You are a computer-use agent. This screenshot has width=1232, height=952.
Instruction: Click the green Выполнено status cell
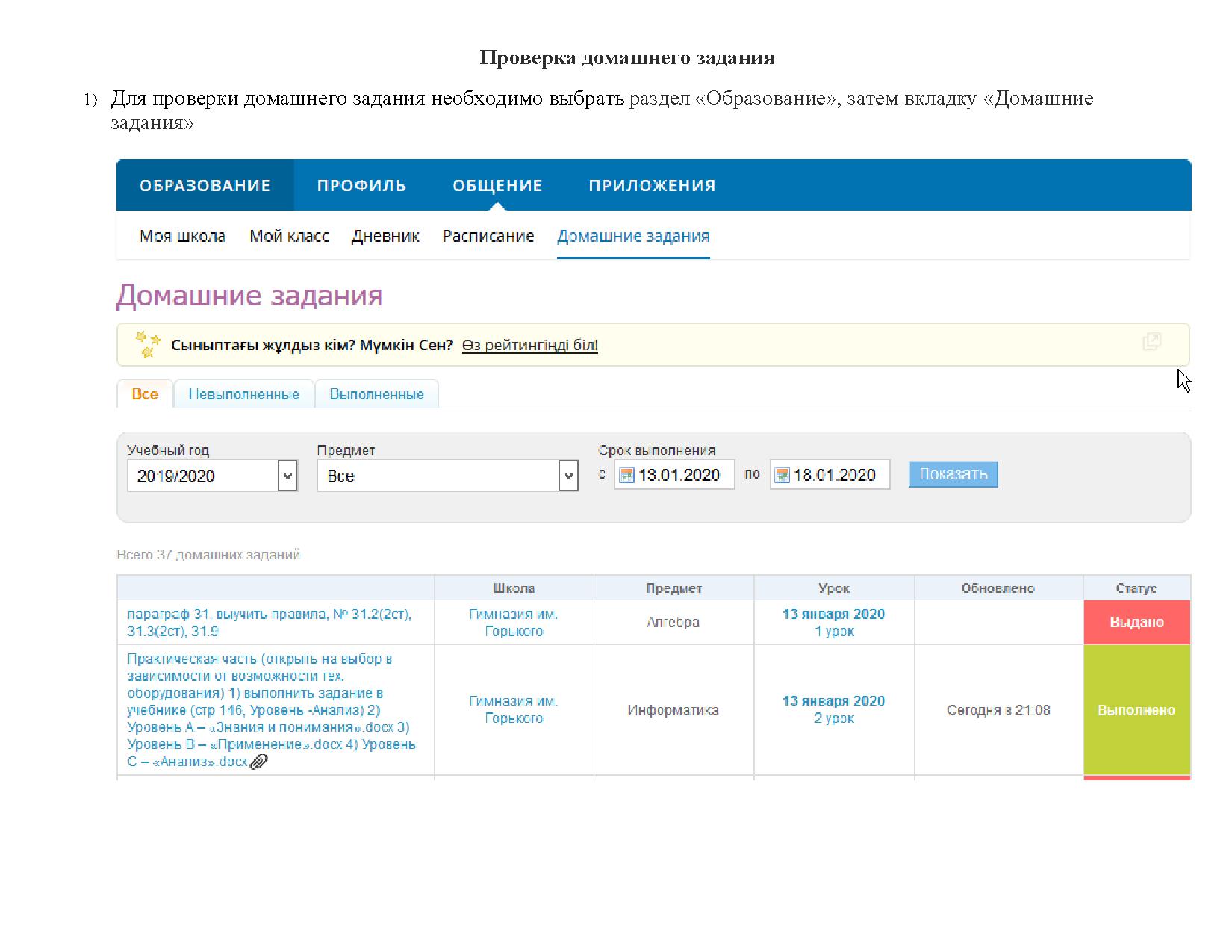point(1136,710)
